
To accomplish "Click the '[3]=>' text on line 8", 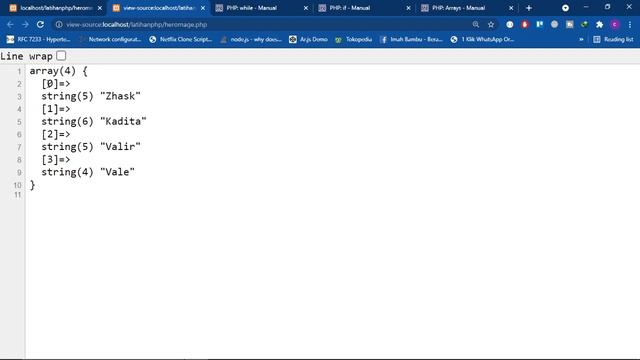I will coord(56,160).
